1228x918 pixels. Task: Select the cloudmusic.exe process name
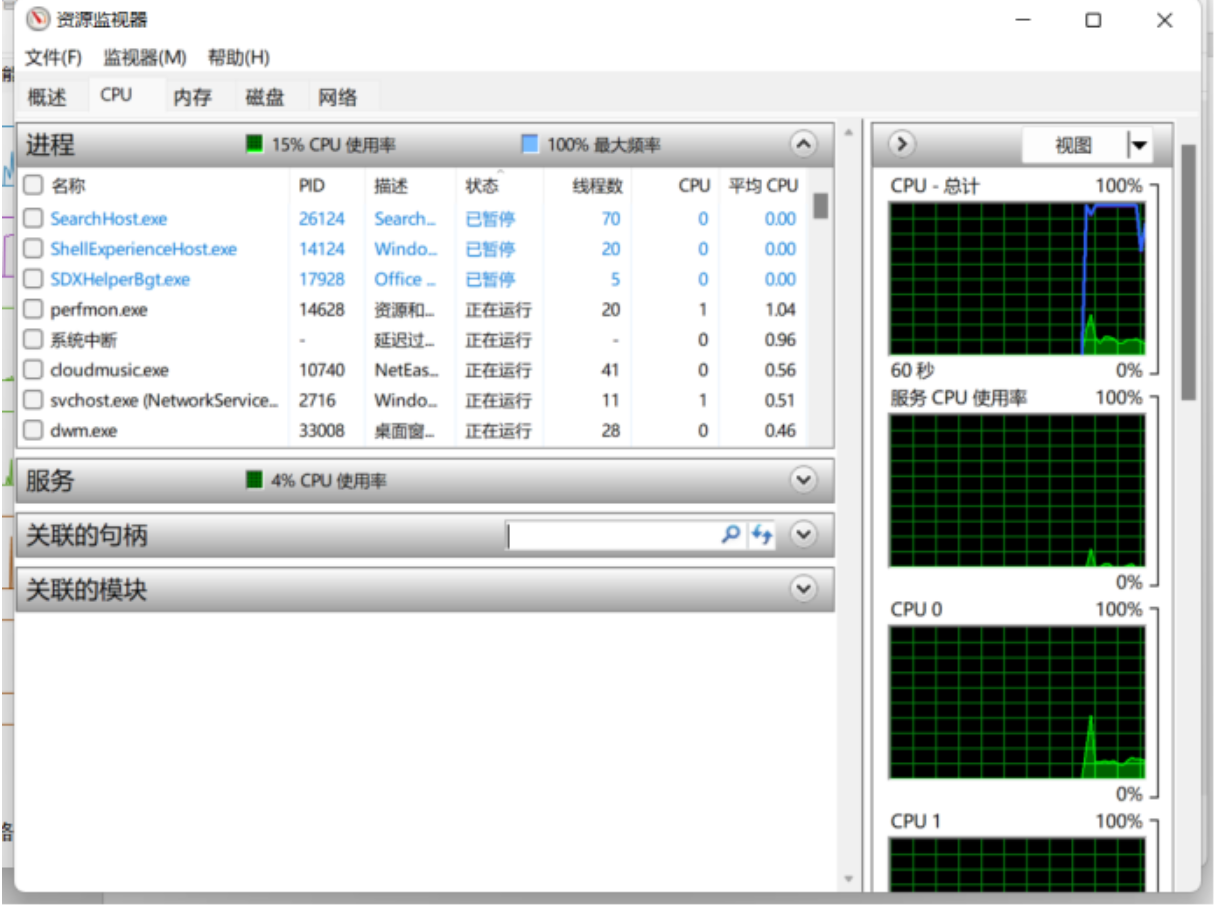pos(110,370)
